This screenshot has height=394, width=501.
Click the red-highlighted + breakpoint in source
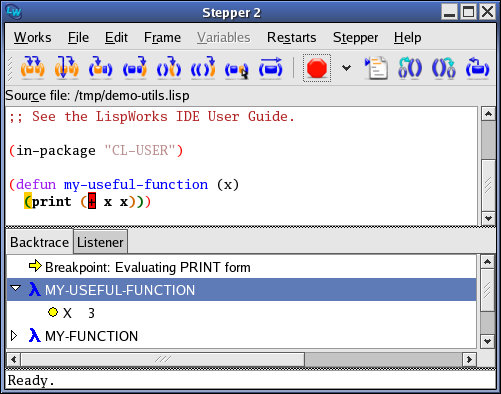(x=92, y=201)
